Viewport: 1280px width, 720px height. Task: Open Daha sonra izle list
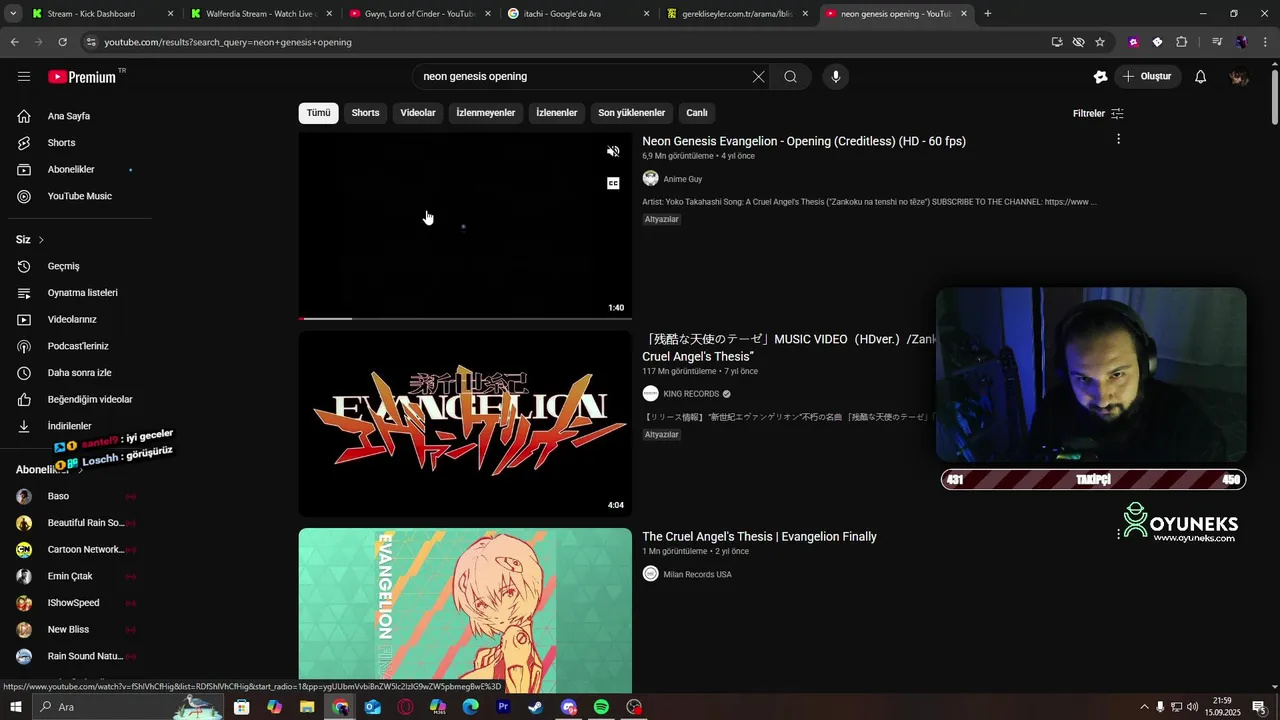pos(80,373)
